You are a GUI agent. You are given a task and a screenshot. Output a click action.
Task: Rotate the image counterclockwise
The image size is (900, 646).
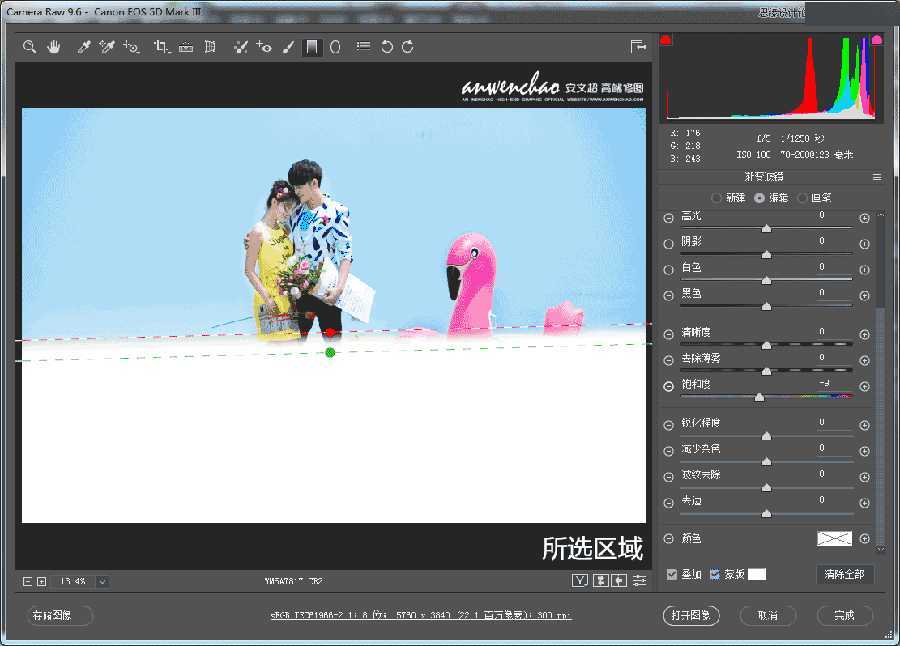tap(389, 46)
